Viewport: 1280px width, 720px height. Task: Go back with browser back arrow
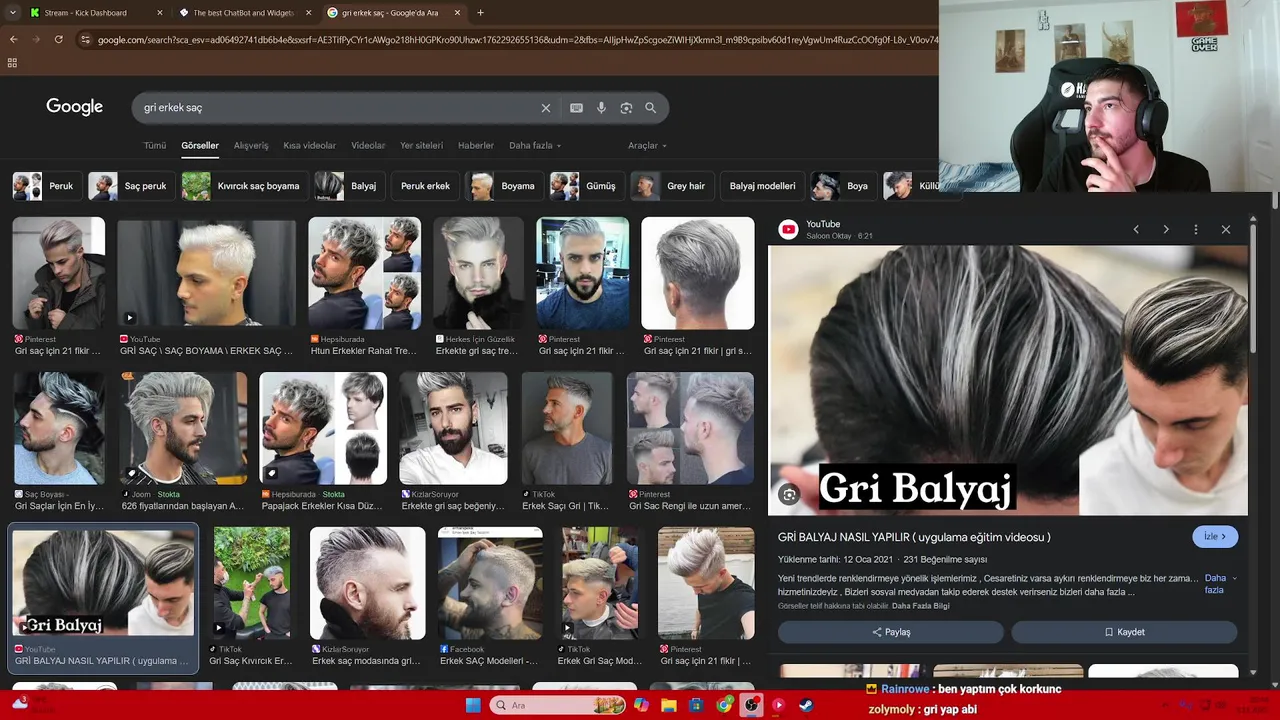tap(13, 39)
